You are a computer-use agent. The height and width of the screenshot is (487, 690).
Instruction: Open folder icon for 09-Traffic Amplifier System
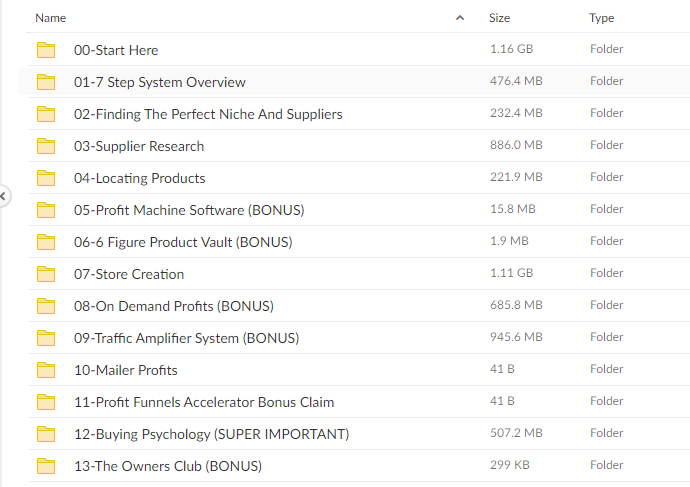coord(46,338)
